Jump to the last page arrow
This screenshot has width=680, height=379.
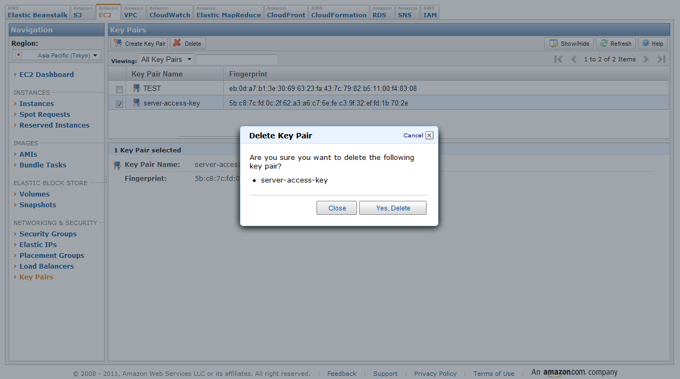point(661,59)
